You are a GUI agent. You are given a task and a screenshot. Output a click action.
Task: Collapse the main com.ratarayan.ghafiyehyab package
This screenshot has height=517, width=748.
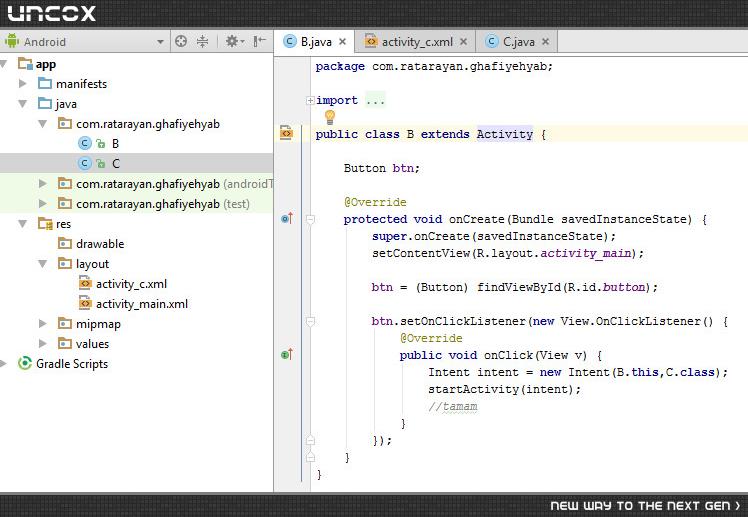(x=42, y=124)
